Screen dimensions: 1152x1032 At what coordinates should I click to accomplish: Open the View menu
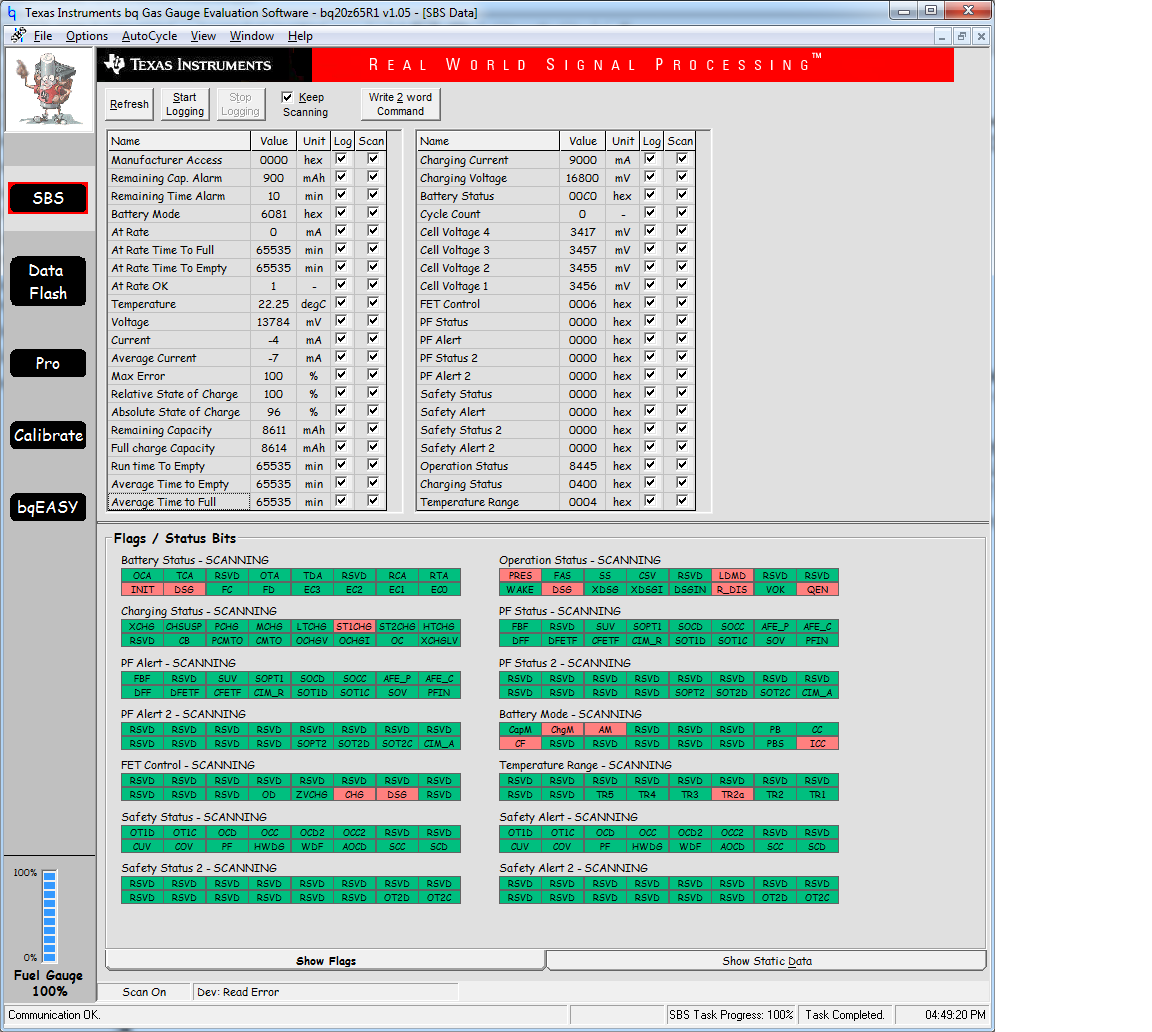pyautogui.click(x=203, y=36)
